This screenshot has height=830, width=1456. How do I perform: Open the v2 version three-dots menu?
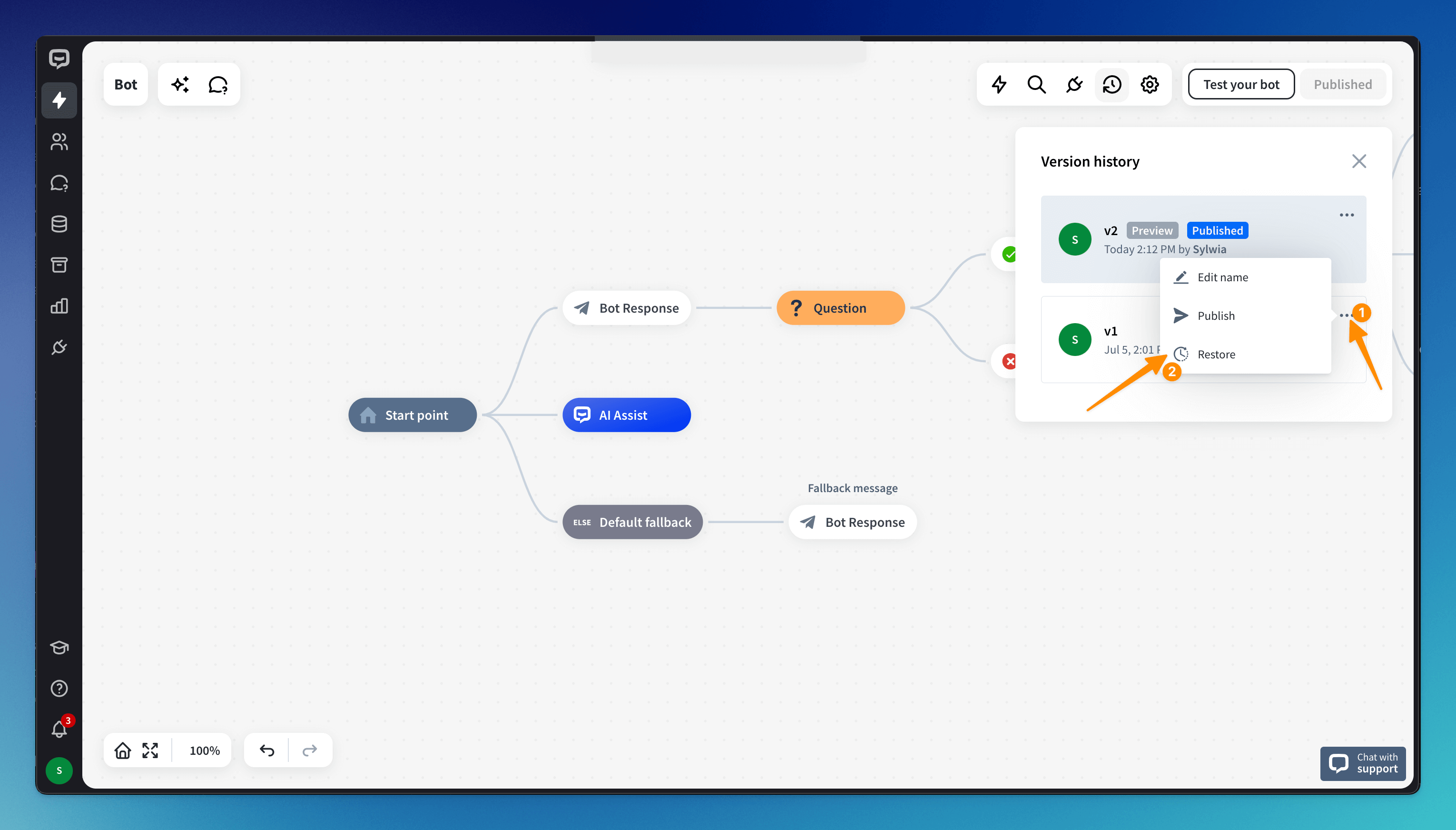click(1346, 215)
